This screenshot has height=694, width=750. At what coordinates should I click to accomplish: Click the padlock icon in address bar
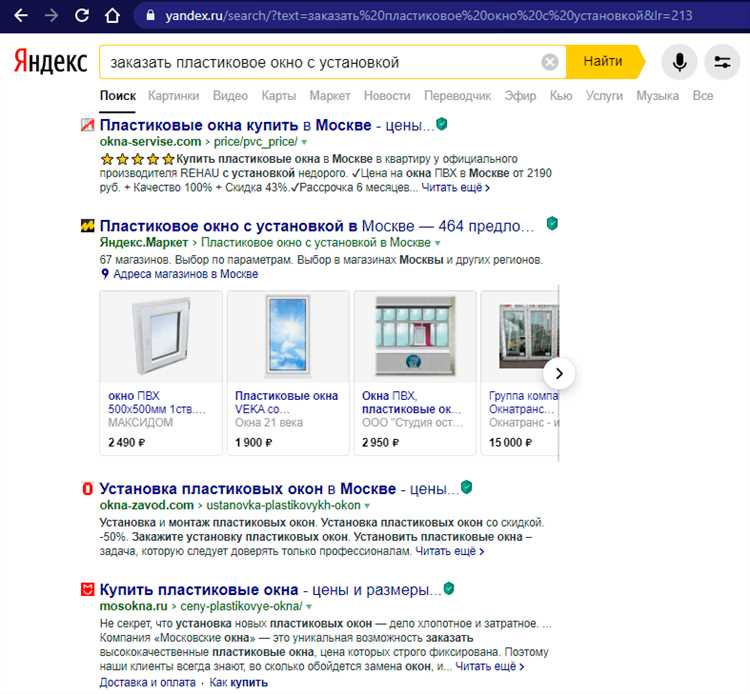[150, 15]
